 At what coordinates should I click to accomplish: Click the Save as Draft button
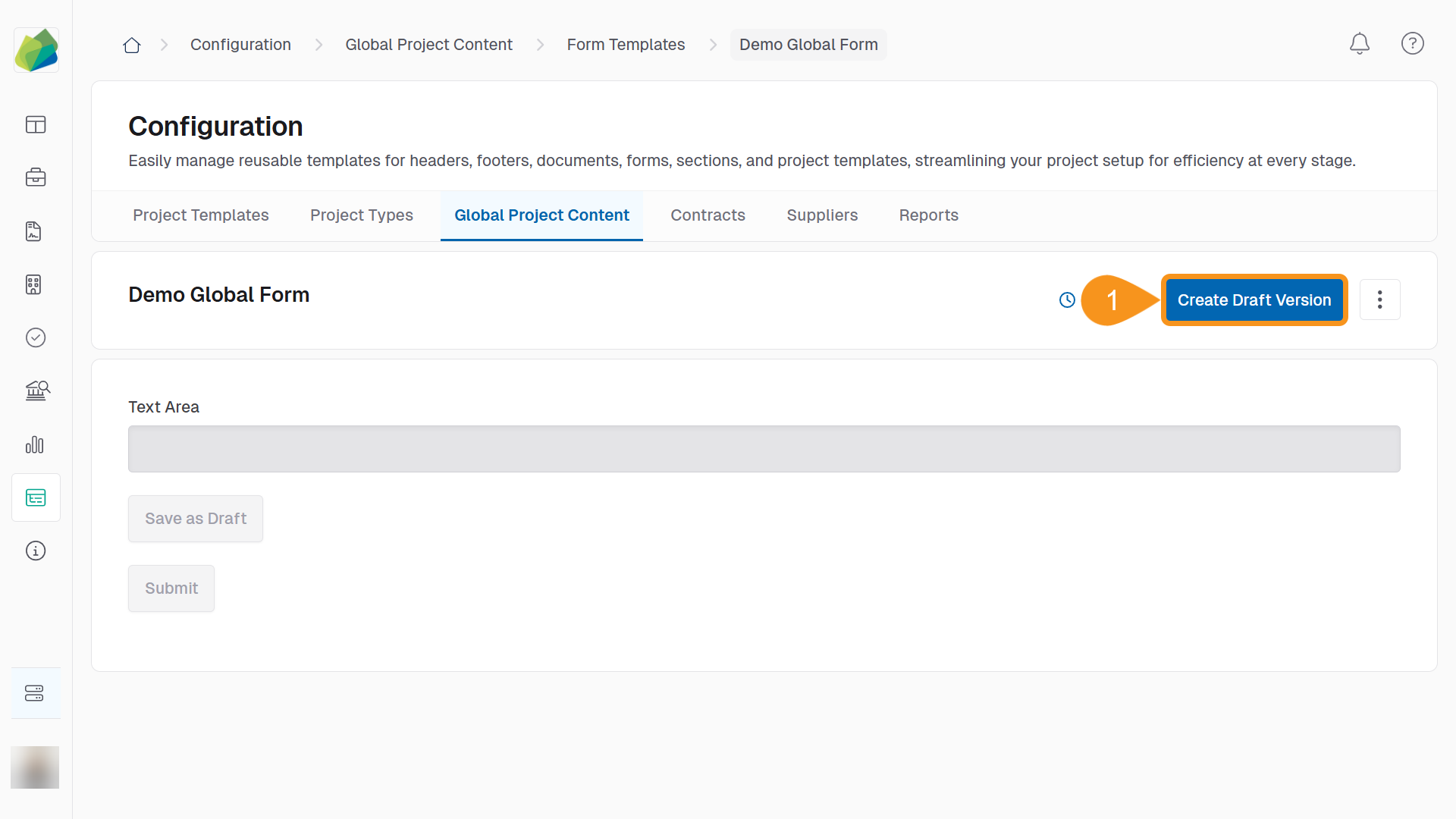pyautogui.click(x=196, y=519)
